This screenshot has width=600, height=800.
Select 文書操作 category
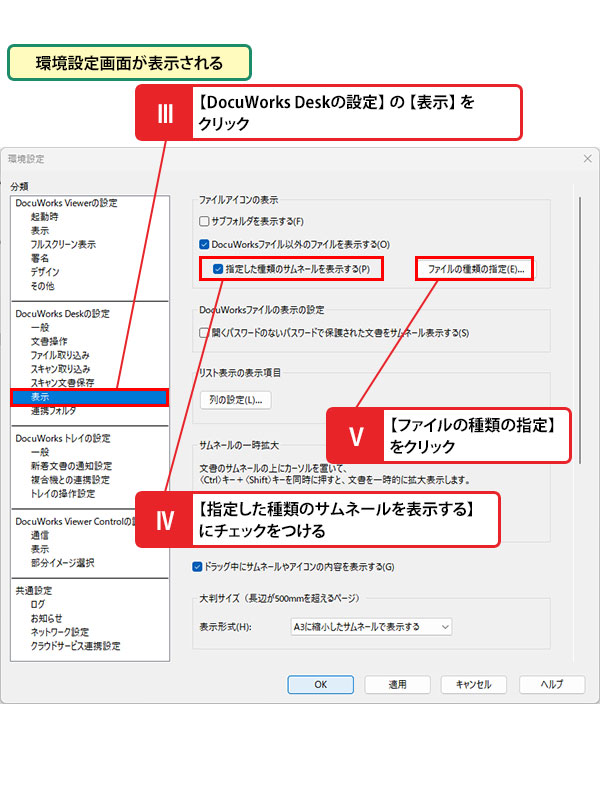tap(49, 341)
